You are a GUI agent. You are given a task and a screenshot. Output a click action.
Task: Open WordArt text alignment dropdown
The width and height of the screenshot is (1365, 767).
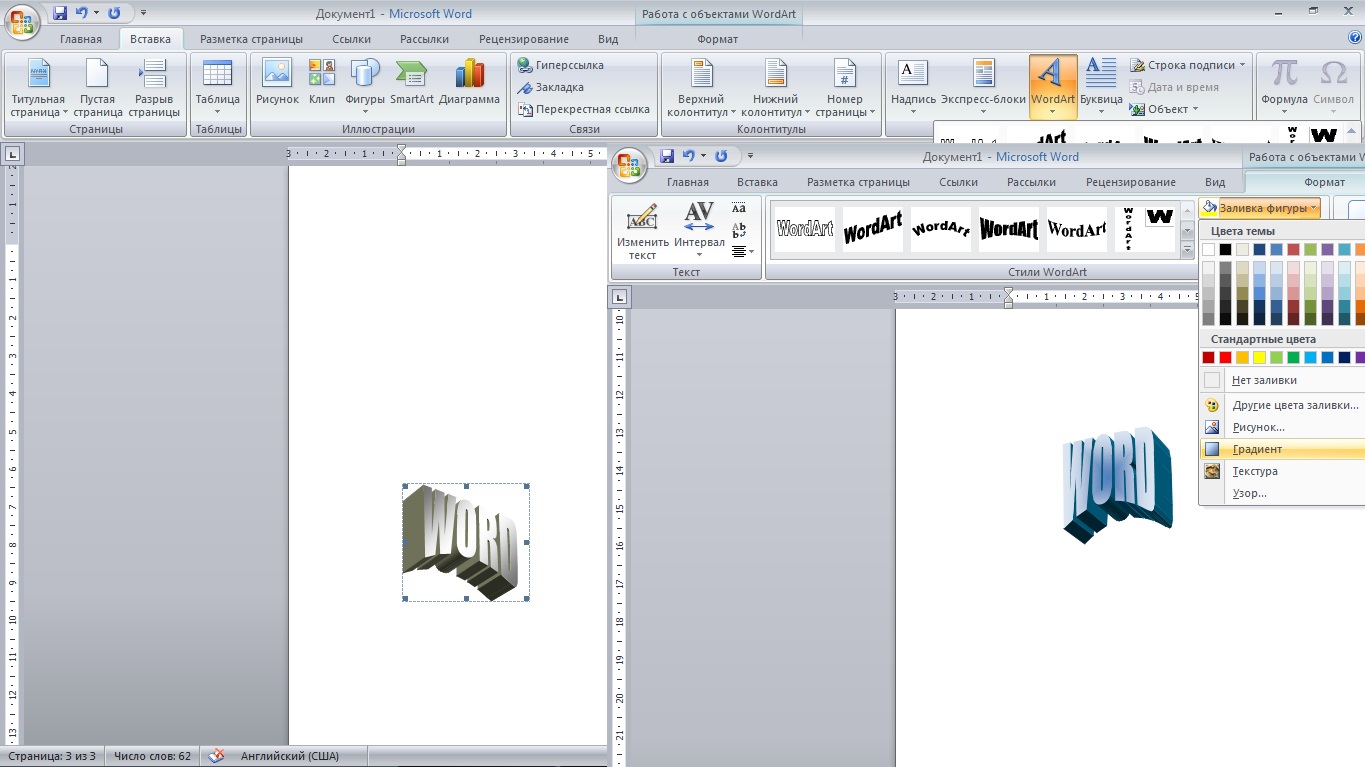(x=742, y=252)
